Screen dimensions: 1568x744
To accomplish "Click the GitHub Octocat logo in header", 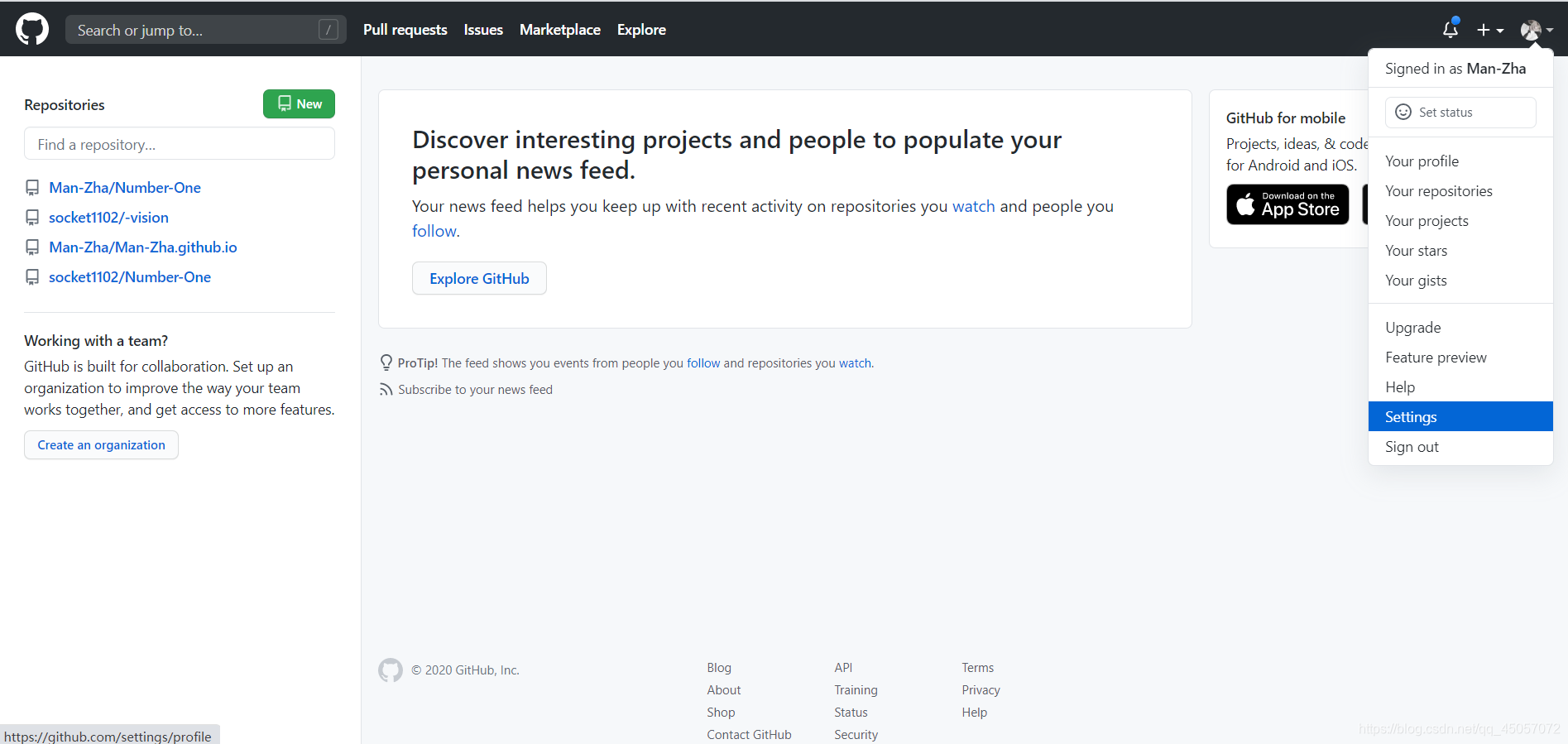I will (32, 29).
